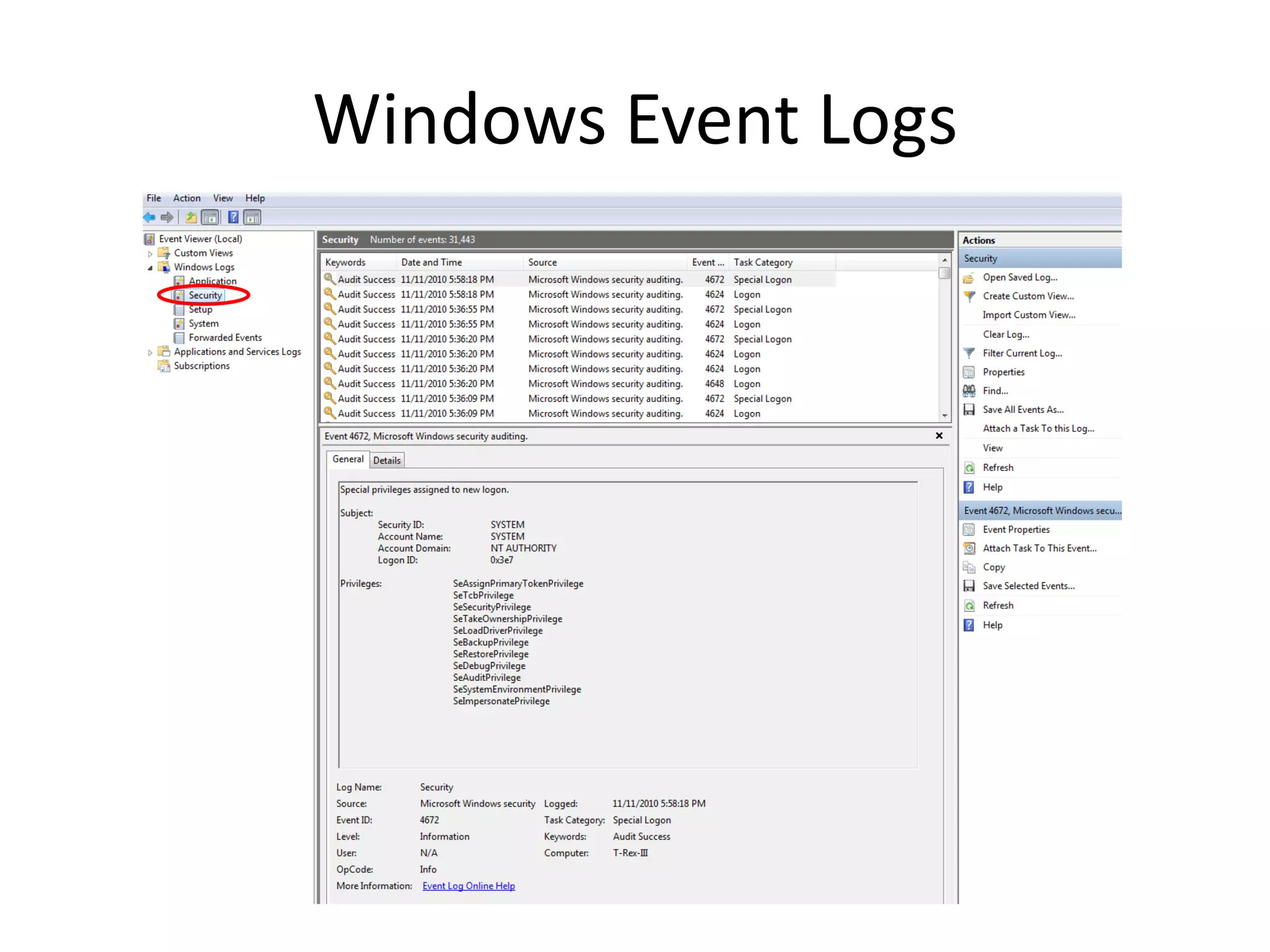Collapse the Windows Logs tree node
1270x952 pixels.
coord(150,268)
